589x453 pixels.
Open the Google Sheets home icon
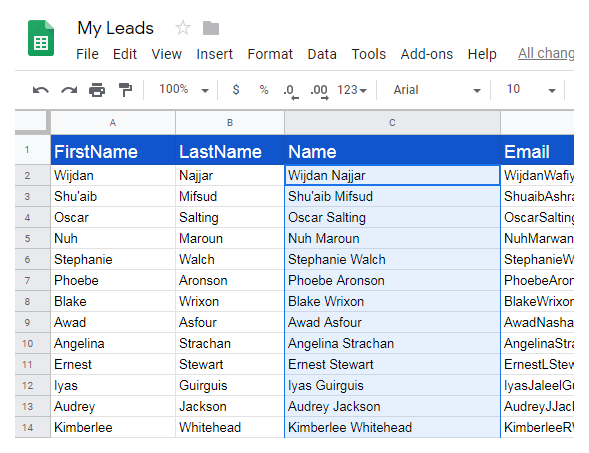point(41,38)
